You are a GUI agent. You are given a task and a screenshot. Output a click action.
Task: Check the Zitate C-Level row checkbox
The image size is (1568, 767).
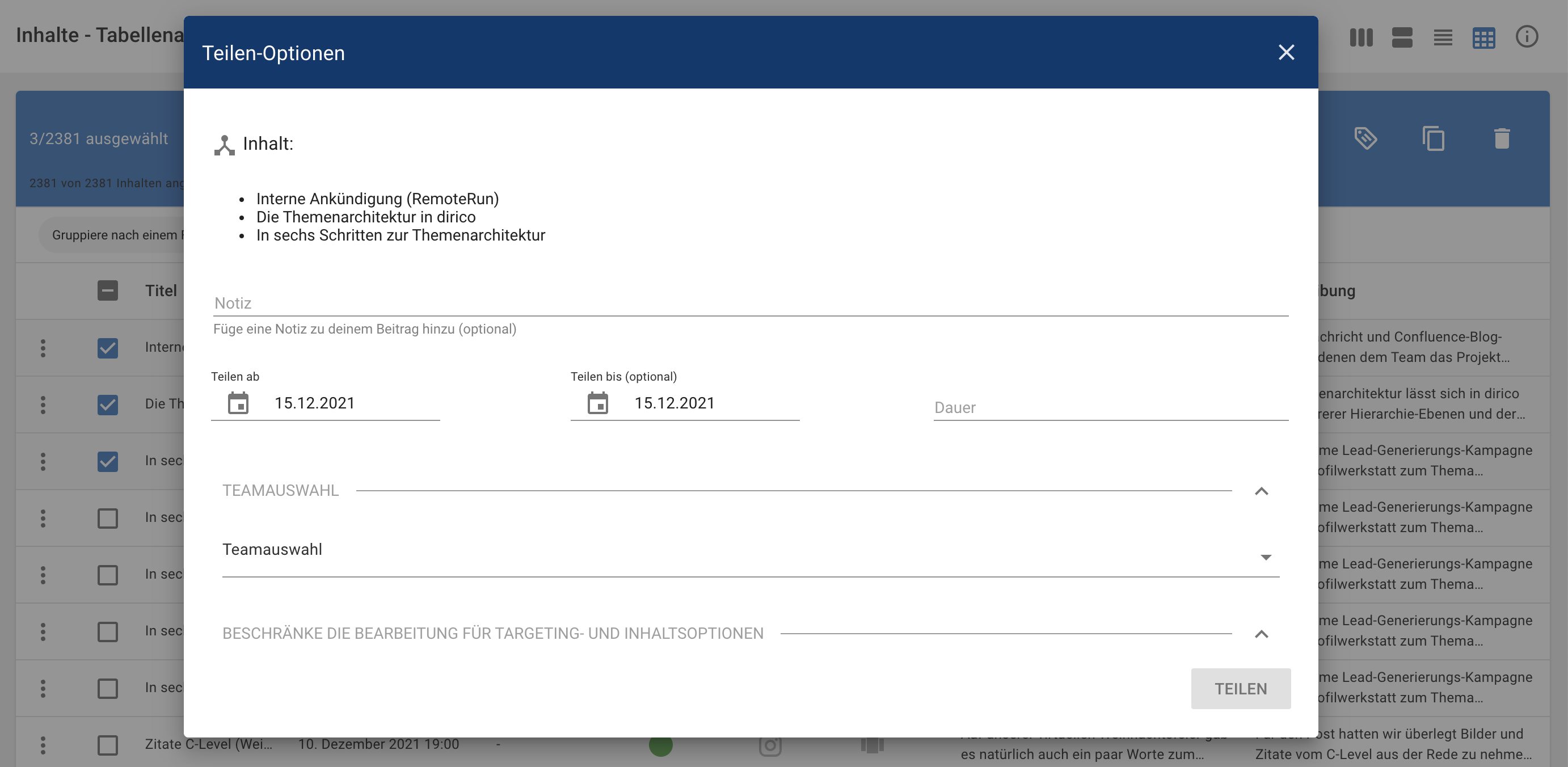pyautogui.click(x=108, y=744)
